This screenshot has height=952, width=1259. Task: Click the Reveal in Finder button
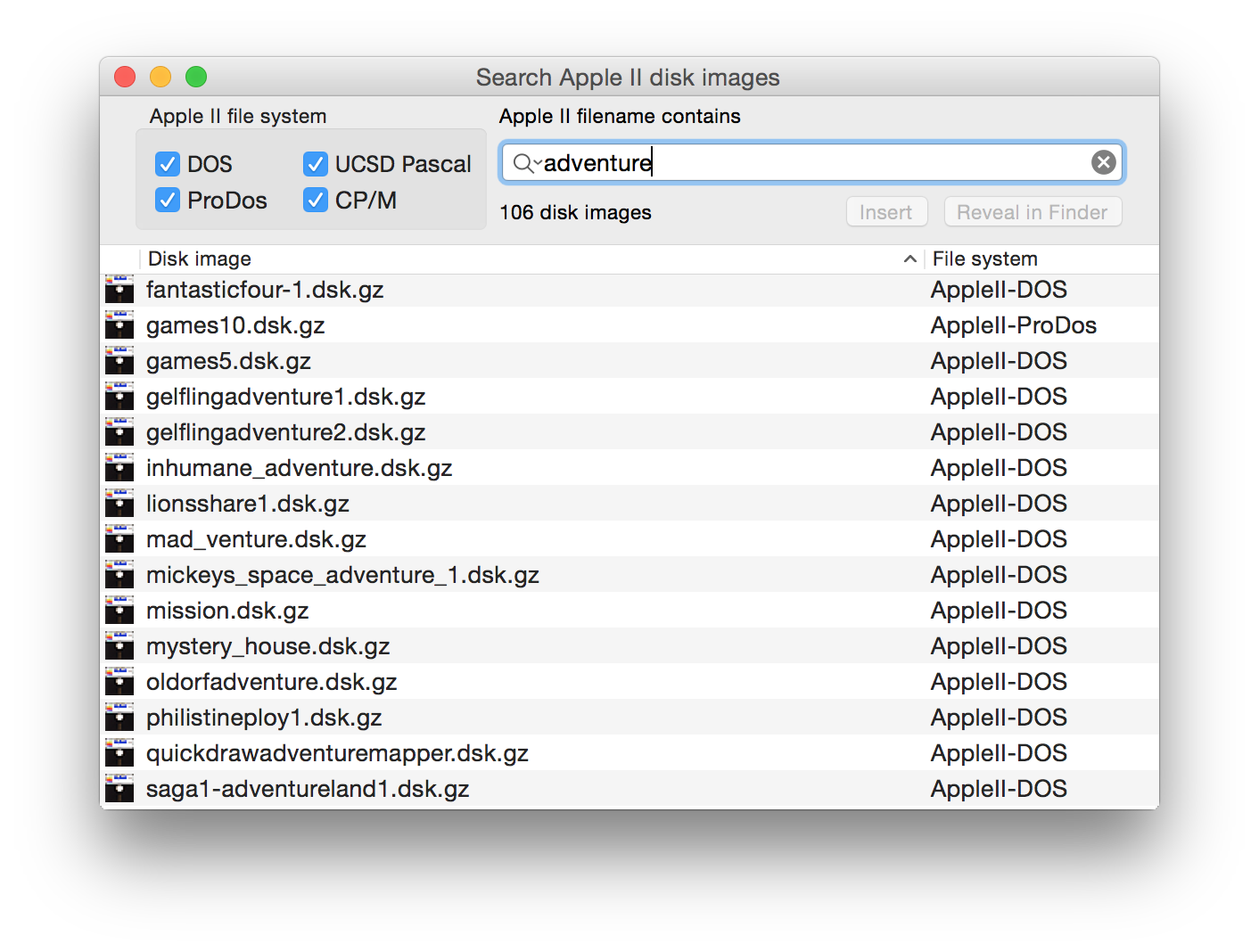[1032, 212]
